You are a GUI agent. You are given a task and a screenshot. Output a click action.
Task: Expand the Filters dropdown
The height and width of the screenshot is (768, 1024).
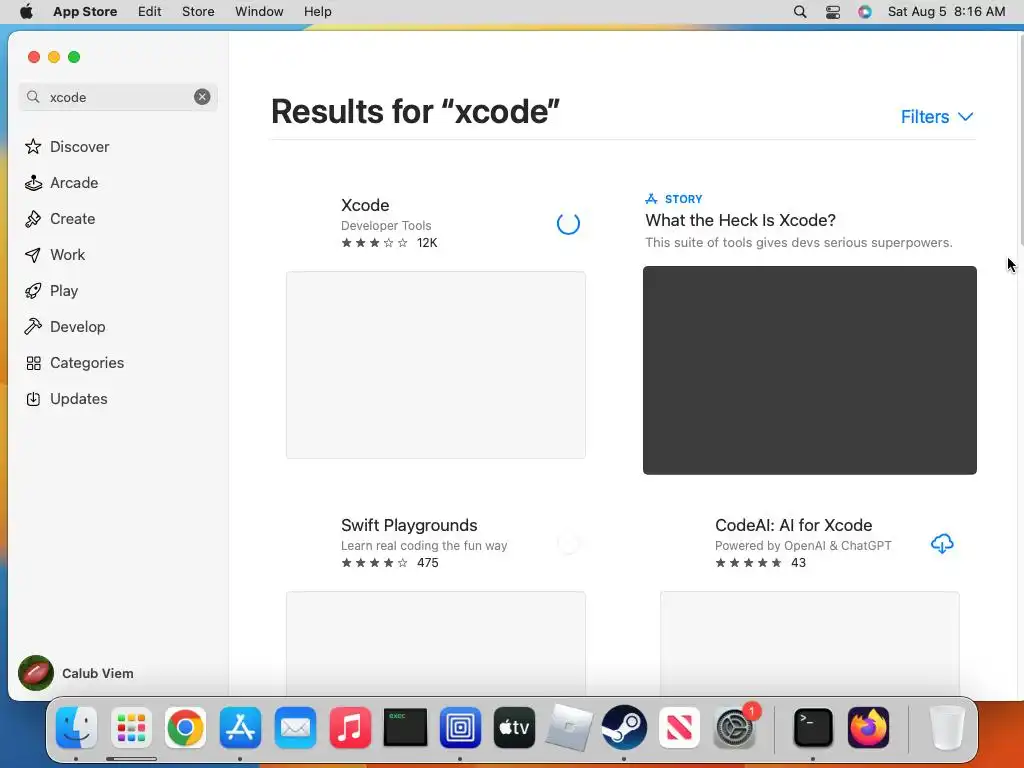point(937,117)
